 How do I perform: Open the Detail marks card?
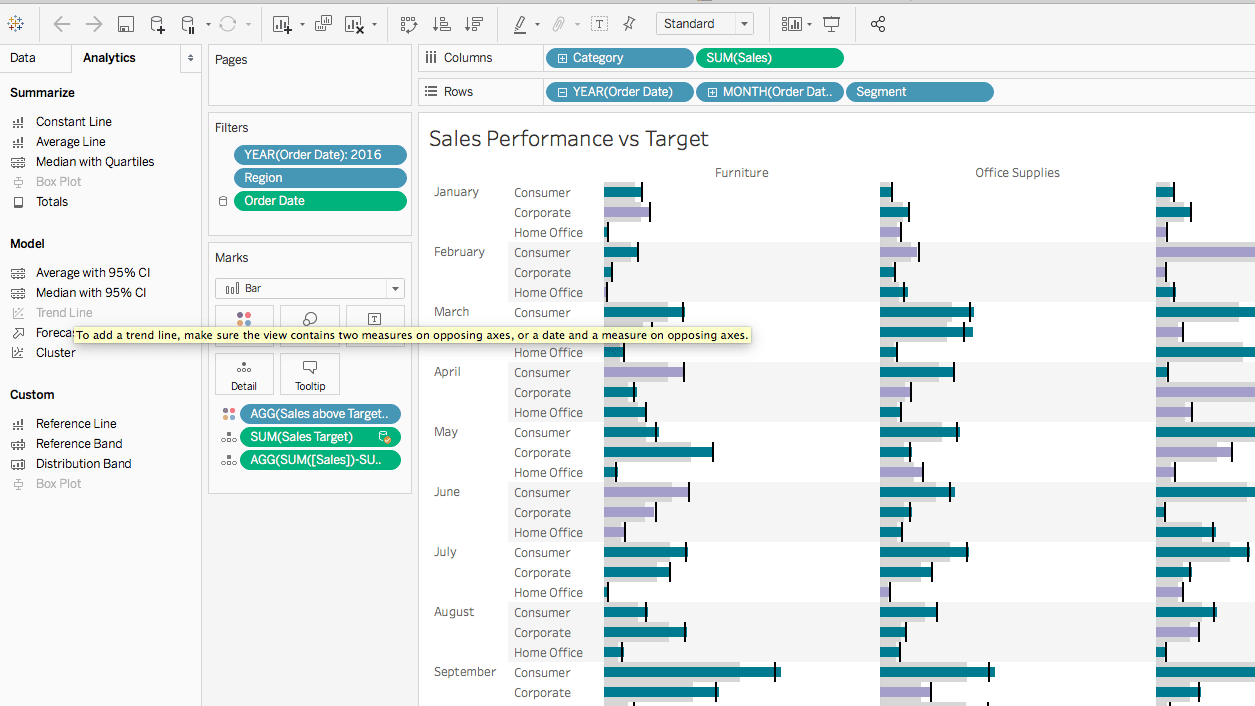click(x=244, y=374)
